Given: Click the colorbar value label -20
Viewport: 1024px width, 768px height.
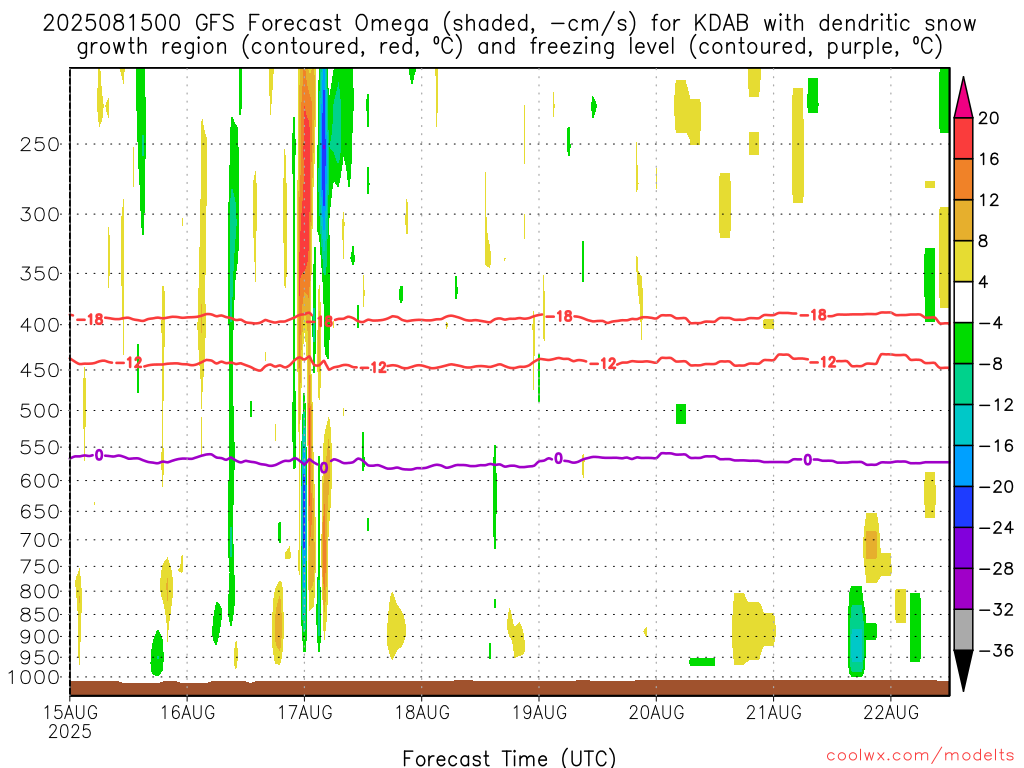Looking at the screenshot, I should pyautogui.click(x=996, y=487).
